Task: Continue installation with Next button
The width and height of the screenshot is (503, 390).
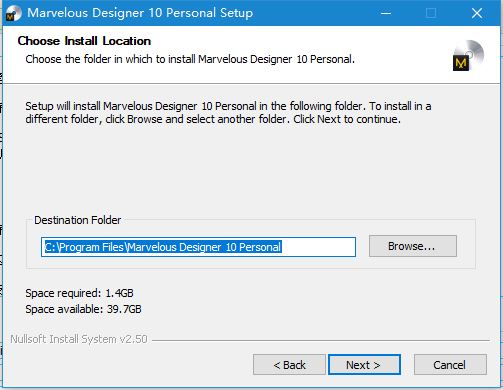Action: pos(364,365)
